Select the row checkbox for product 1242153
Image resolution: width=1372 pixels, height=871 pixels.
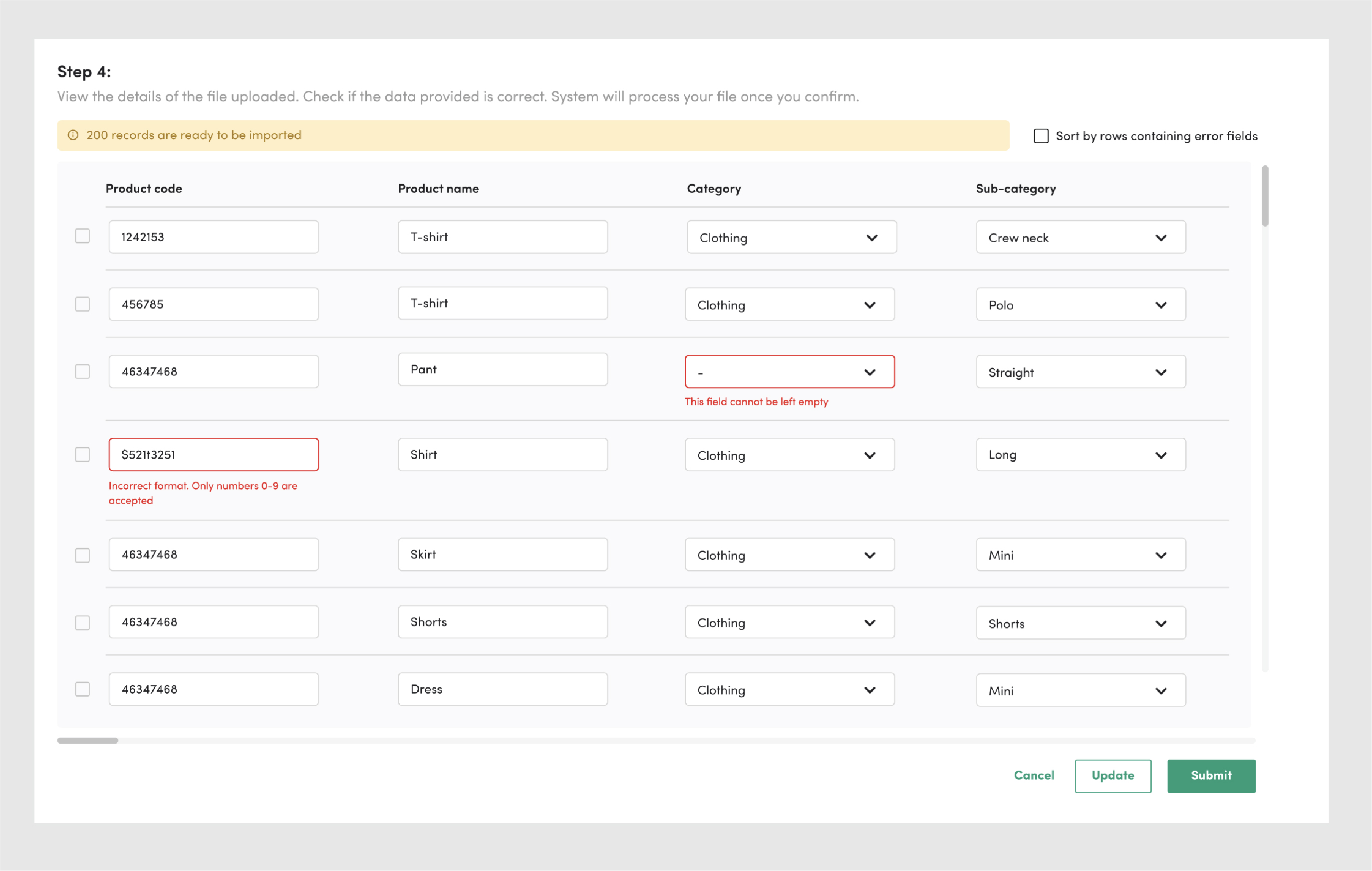pyautogui.click(x=83, y=236)
